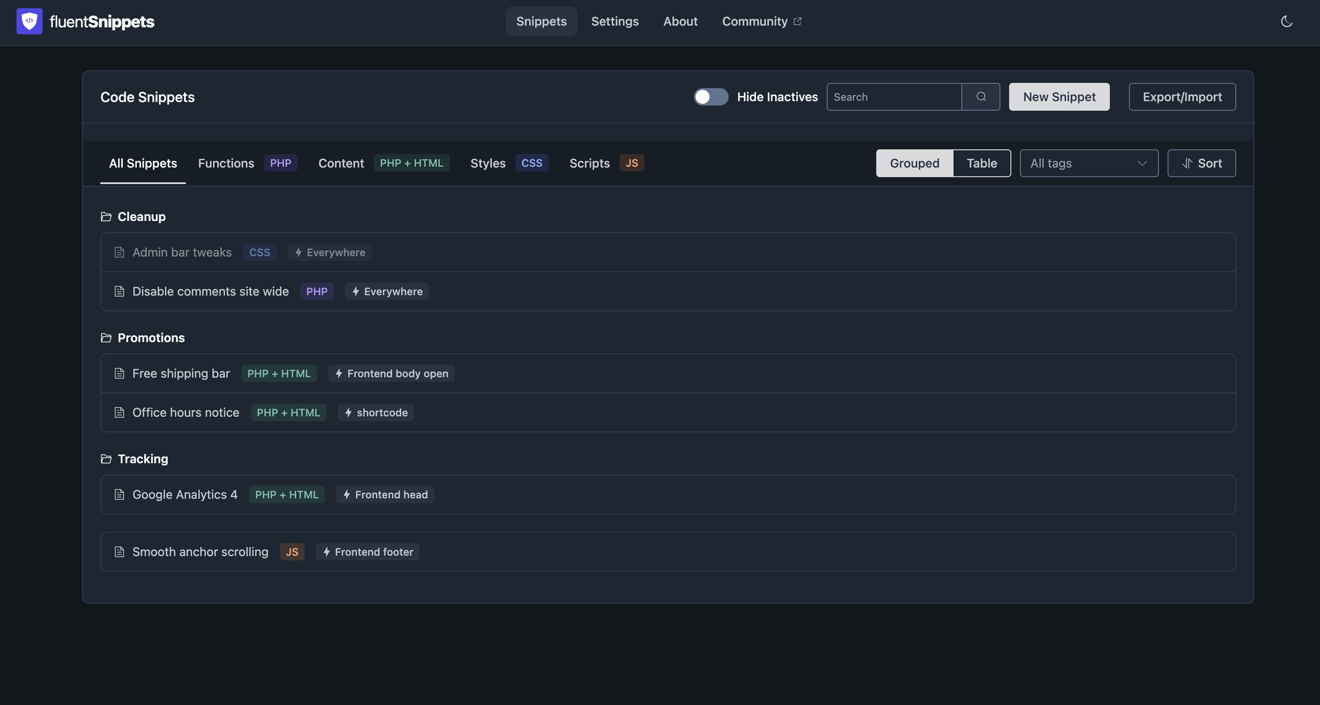Viewport: 1320px width, 705px height.
Task: Toggle the Hide Inactives switch
Action: tap(711, 97)
